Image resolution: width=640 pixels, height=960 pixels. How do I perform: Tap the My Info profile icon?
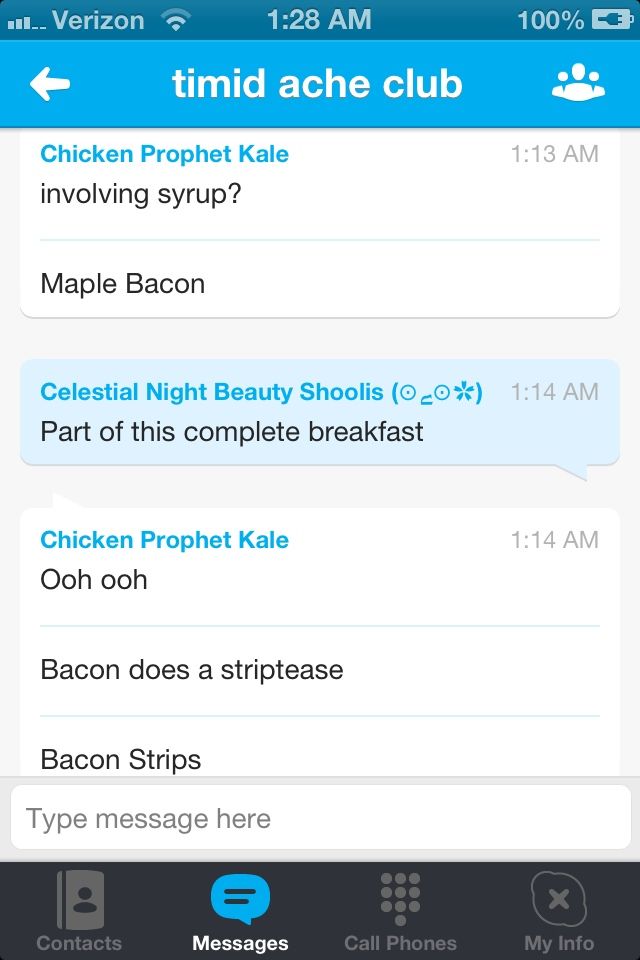(x=559, y=898)
